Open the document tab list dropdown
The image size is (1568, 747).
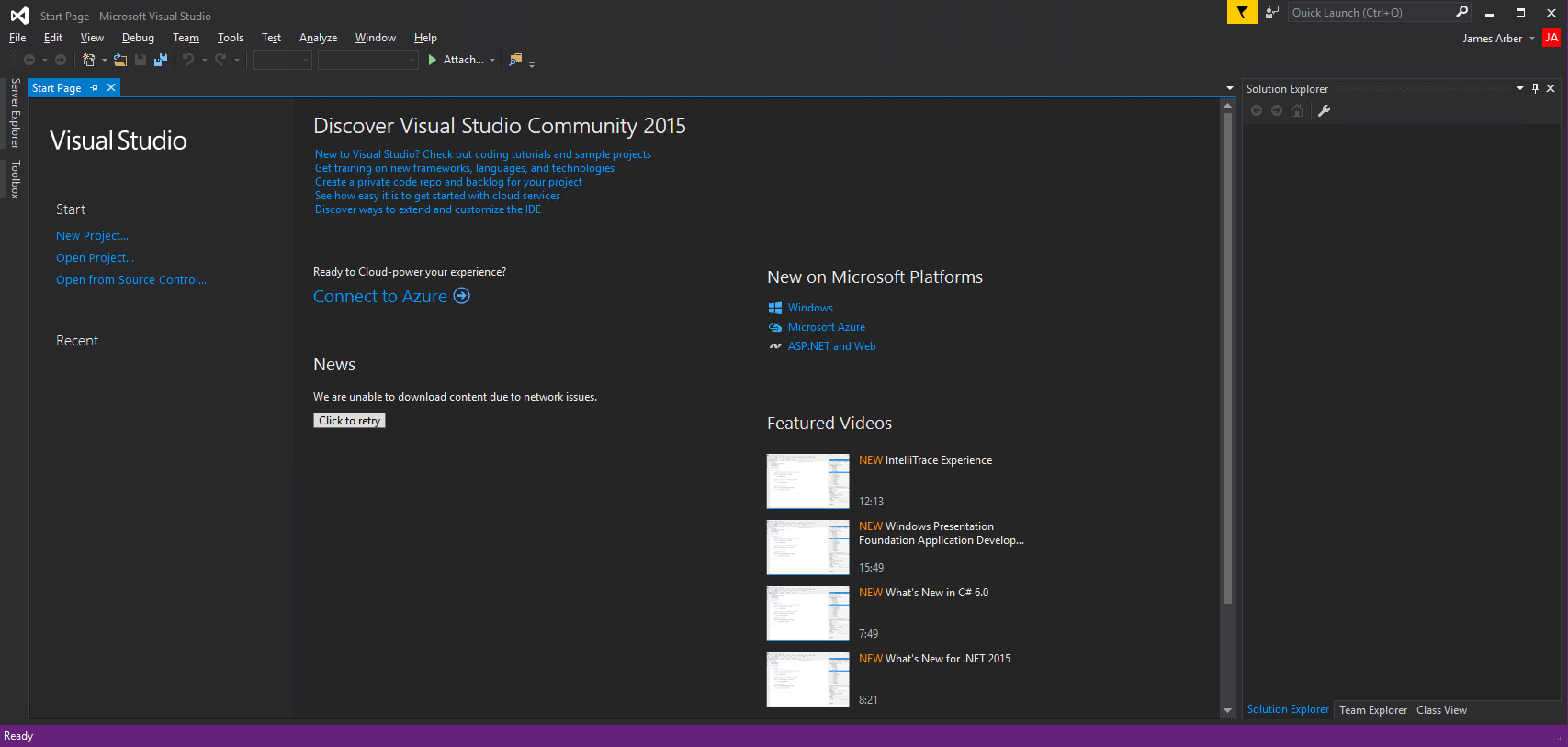[1230, 88]
